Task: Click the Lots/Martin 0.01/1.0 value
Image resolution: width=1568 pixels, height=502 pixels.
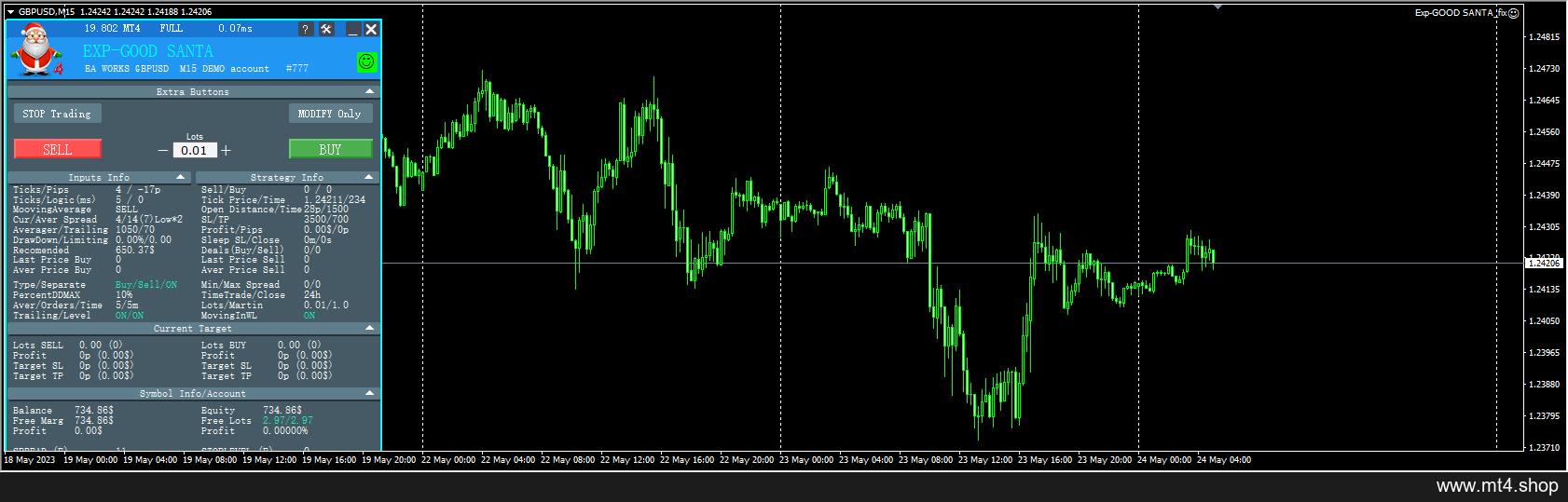Action: [x=326, y=305]
